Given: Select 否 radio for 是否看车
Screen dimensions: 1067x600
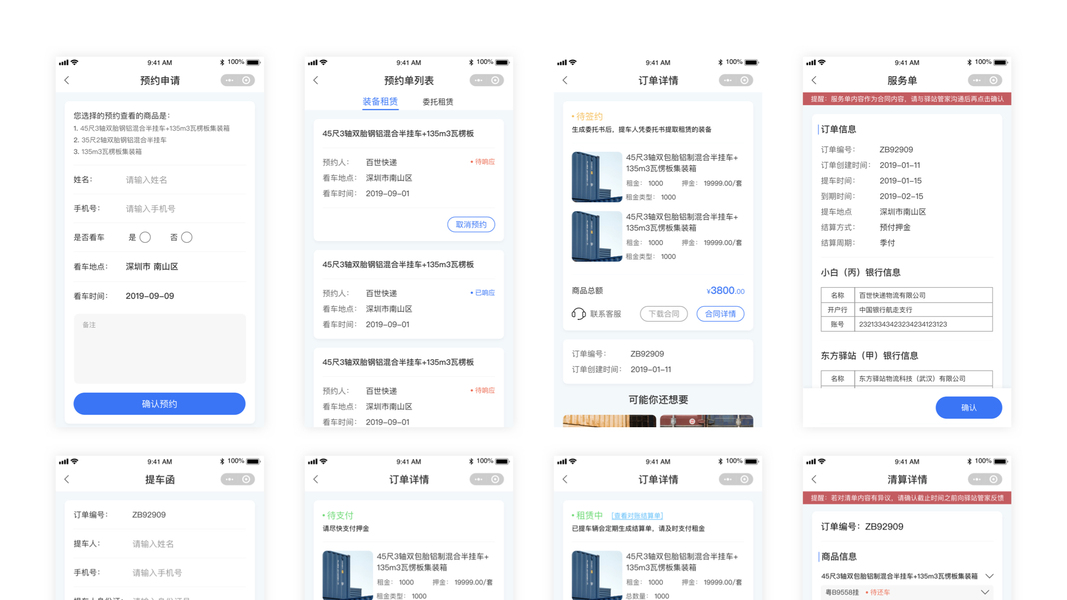Looking at the screenshot, I should (x=186, y=237).
